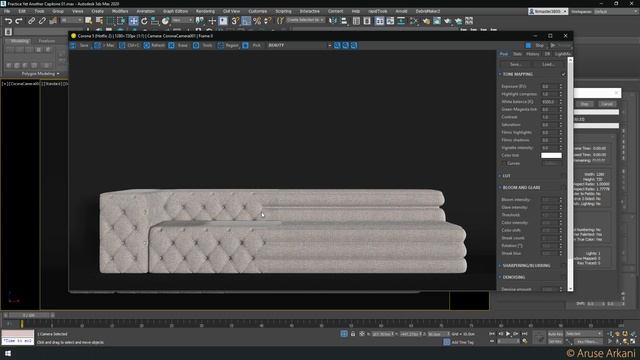Toggle the Denoising enable checkbox
This screenshot has width=640, height=360.
(x=563, y=277)
